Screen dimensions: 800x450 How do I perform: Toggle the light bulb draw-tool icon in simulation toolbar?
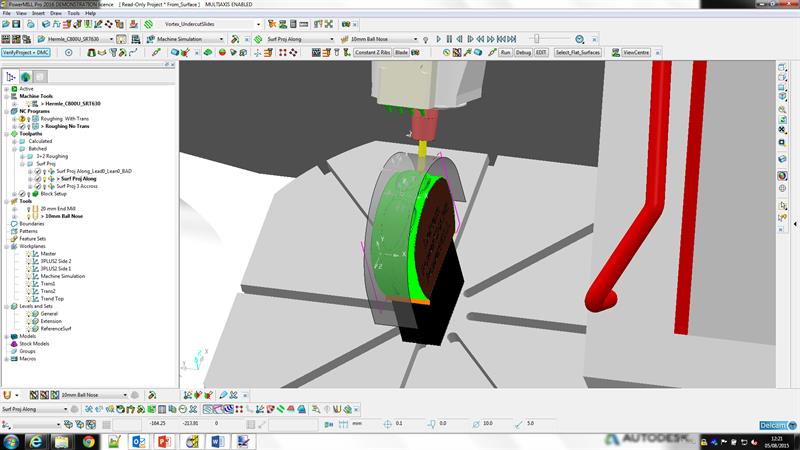(x=426, y=39)
